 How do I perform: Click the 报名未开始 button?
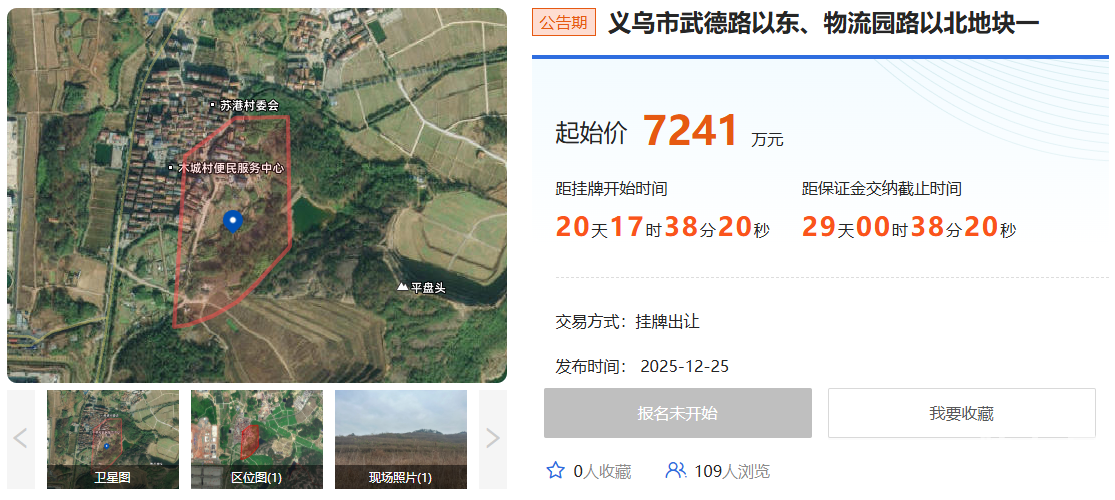click(x=678, y=413)
